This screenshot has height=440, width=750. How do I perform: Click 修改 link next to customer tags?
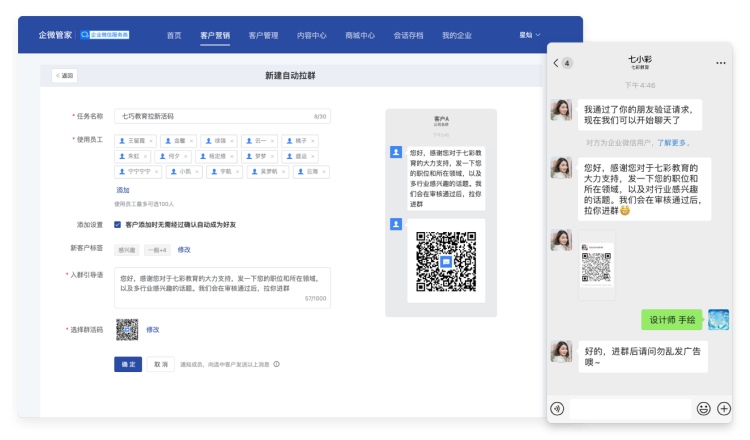(x=184, y=249)
